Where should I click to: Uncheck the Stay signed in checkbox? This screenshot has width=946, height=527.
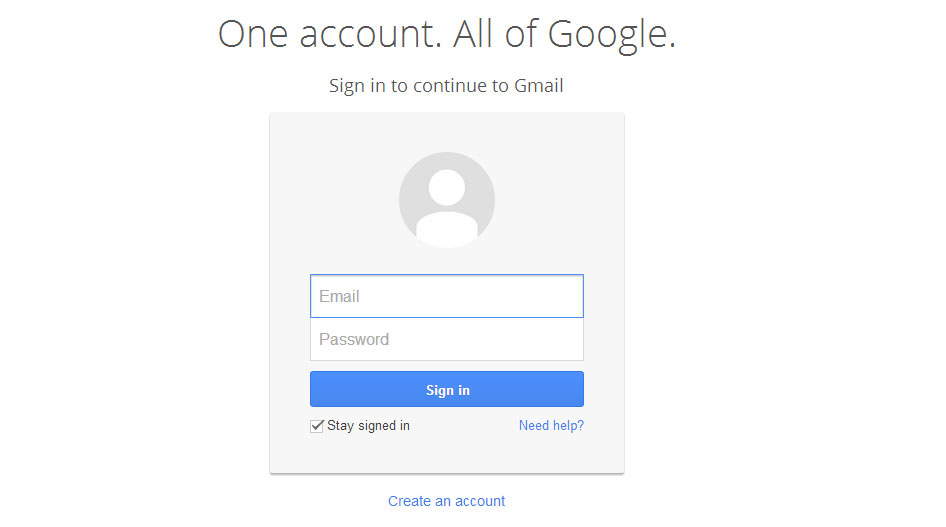coord(317,426)
